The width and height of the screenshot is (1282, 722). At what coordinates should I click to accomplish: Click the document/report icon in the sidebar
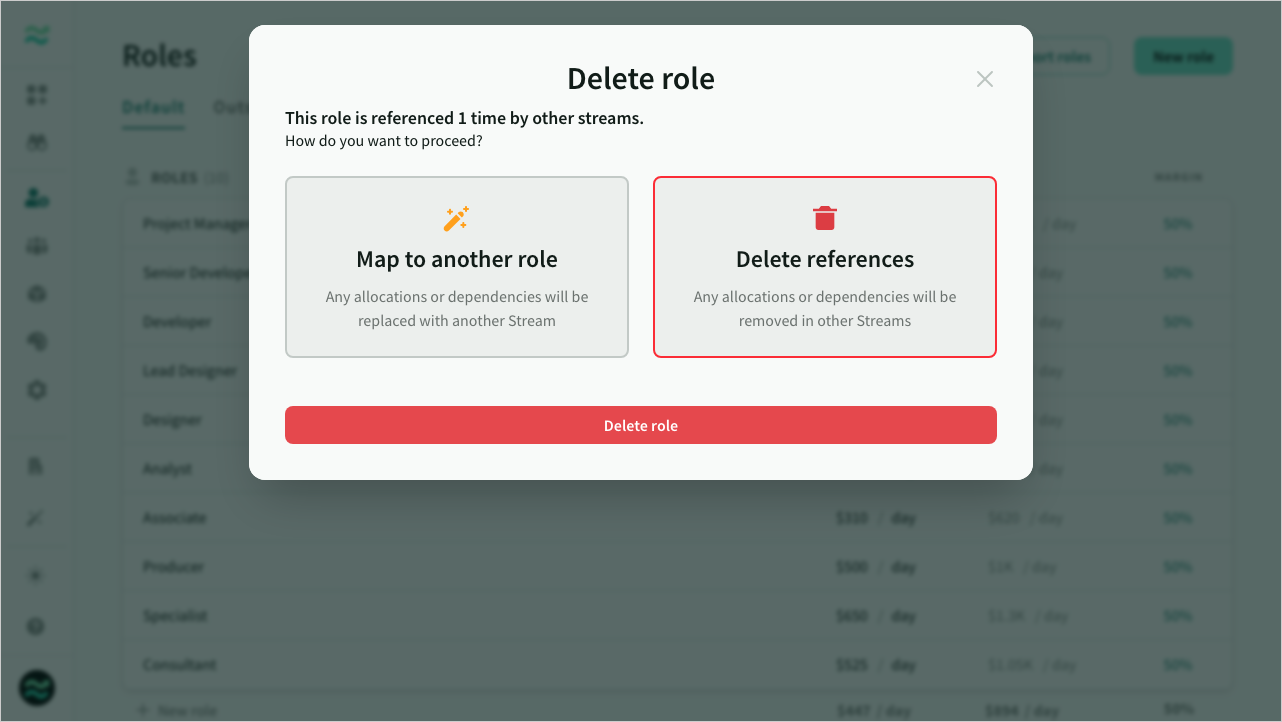click(x=37, y=466)
